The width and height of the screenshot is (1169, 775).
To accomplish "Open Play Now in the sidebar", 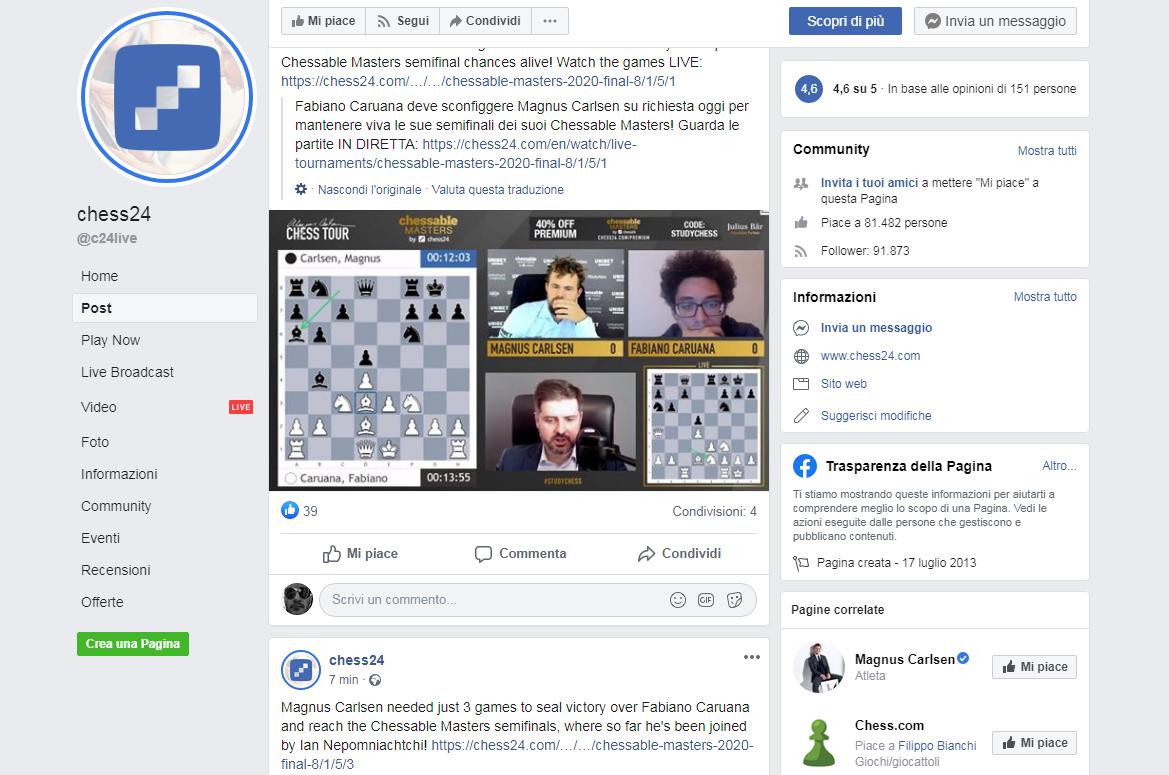I will tap(110, 340).
